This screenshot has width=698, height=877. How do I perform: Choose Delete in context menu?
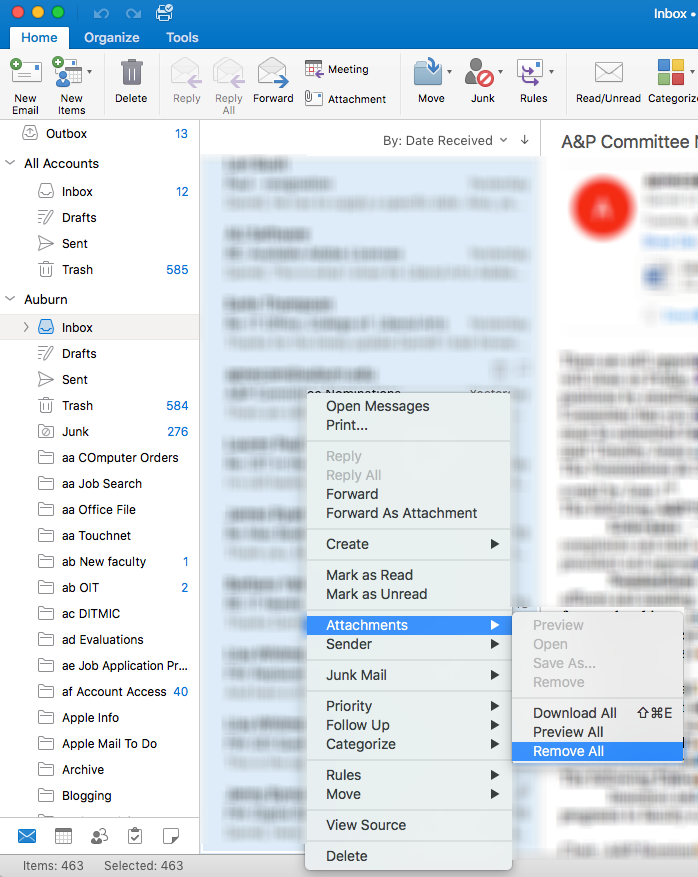click(409, 856)
